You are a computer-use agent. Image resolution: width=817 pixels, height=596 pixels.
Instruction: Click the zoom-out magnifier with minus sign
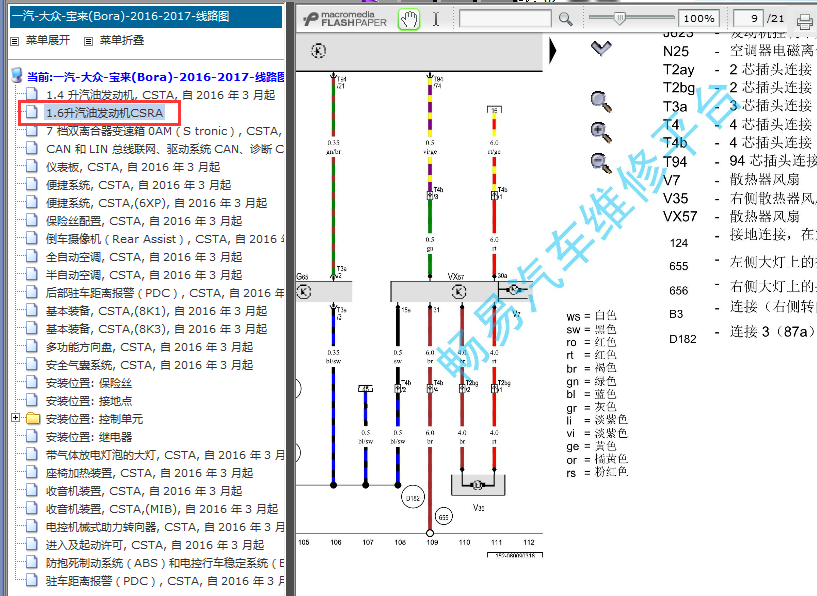coord(601,163)
